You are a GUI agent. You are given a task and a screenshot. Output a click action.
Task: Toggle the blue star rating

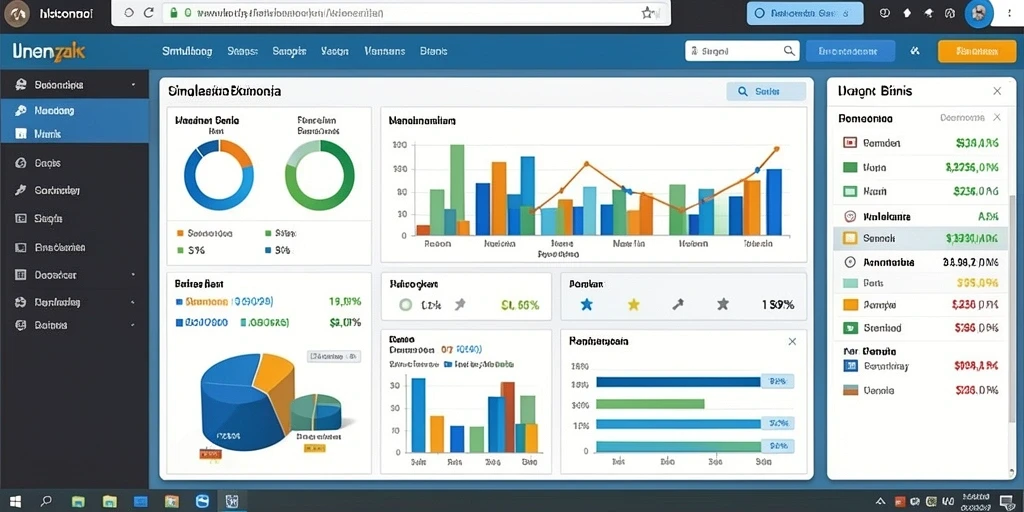pyautogui.click(x=586, y=304)
